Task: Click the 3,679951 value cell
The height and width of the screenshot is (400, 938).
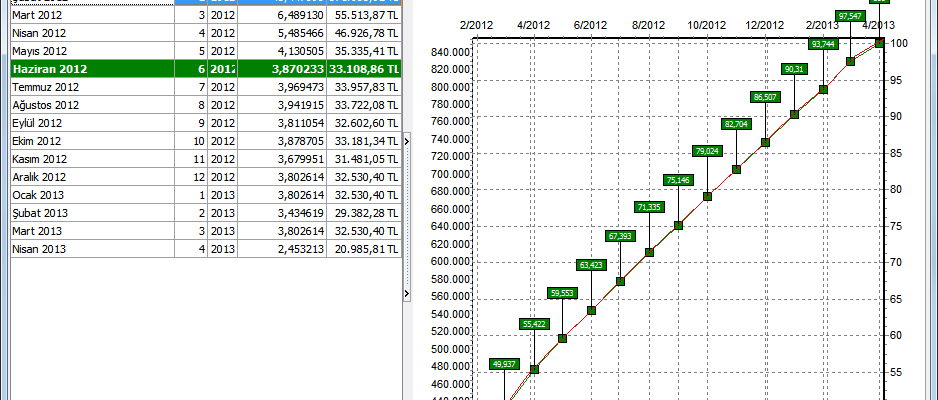Action: tap(296, 159)
